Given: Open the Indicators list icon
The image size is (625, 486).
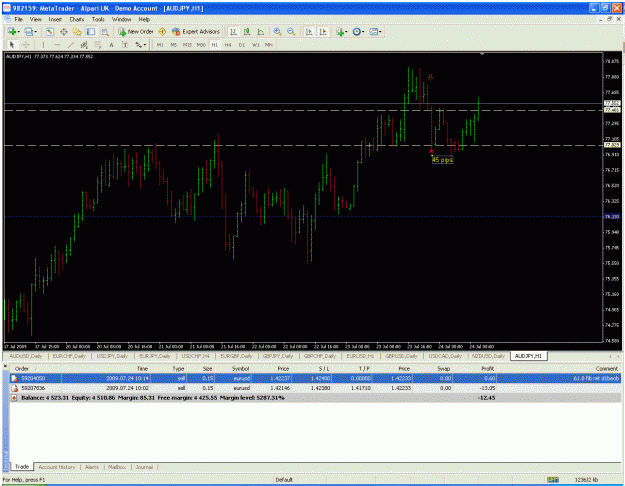Looking at the screenshot, I should coord(340,31).
